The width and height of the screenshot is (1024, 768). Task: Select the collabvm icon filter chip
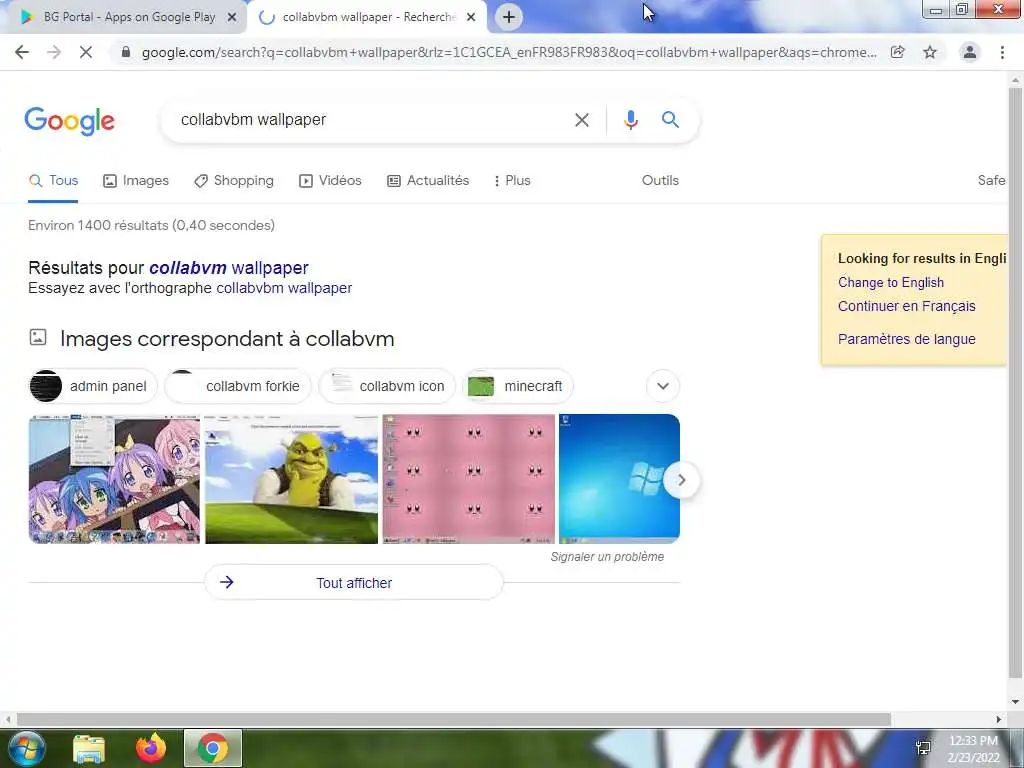click(x=387, y=386)
